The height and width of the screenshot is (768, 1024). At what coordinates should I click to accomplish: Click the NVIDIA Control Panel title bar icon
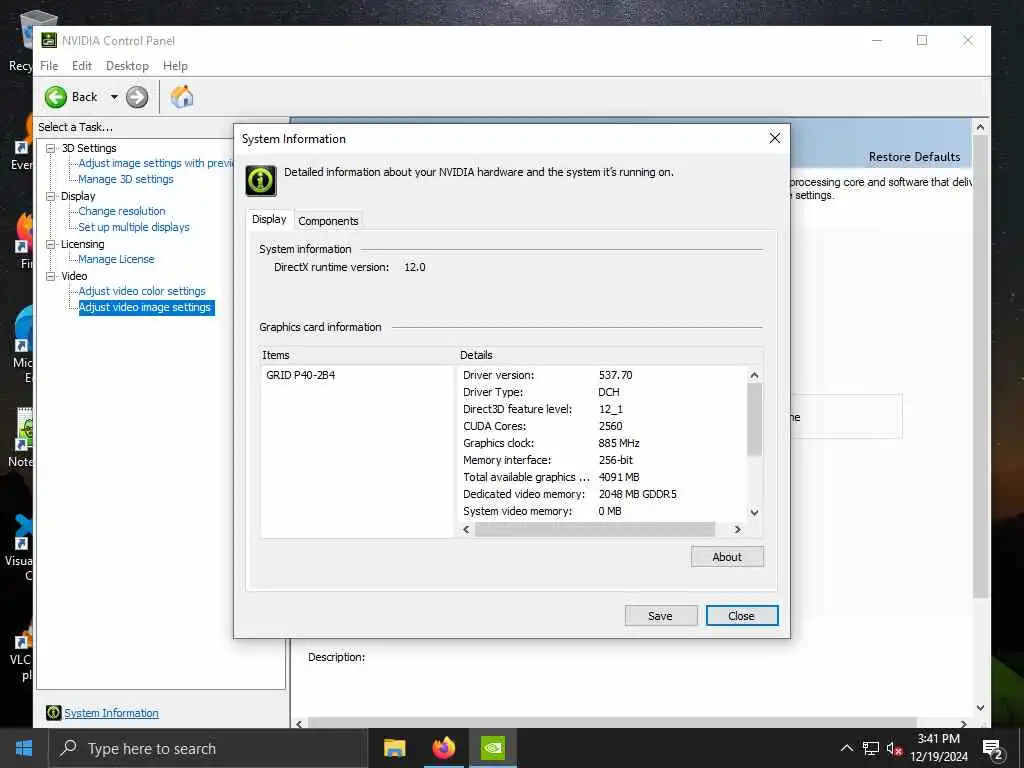click(x=49, y=40)
